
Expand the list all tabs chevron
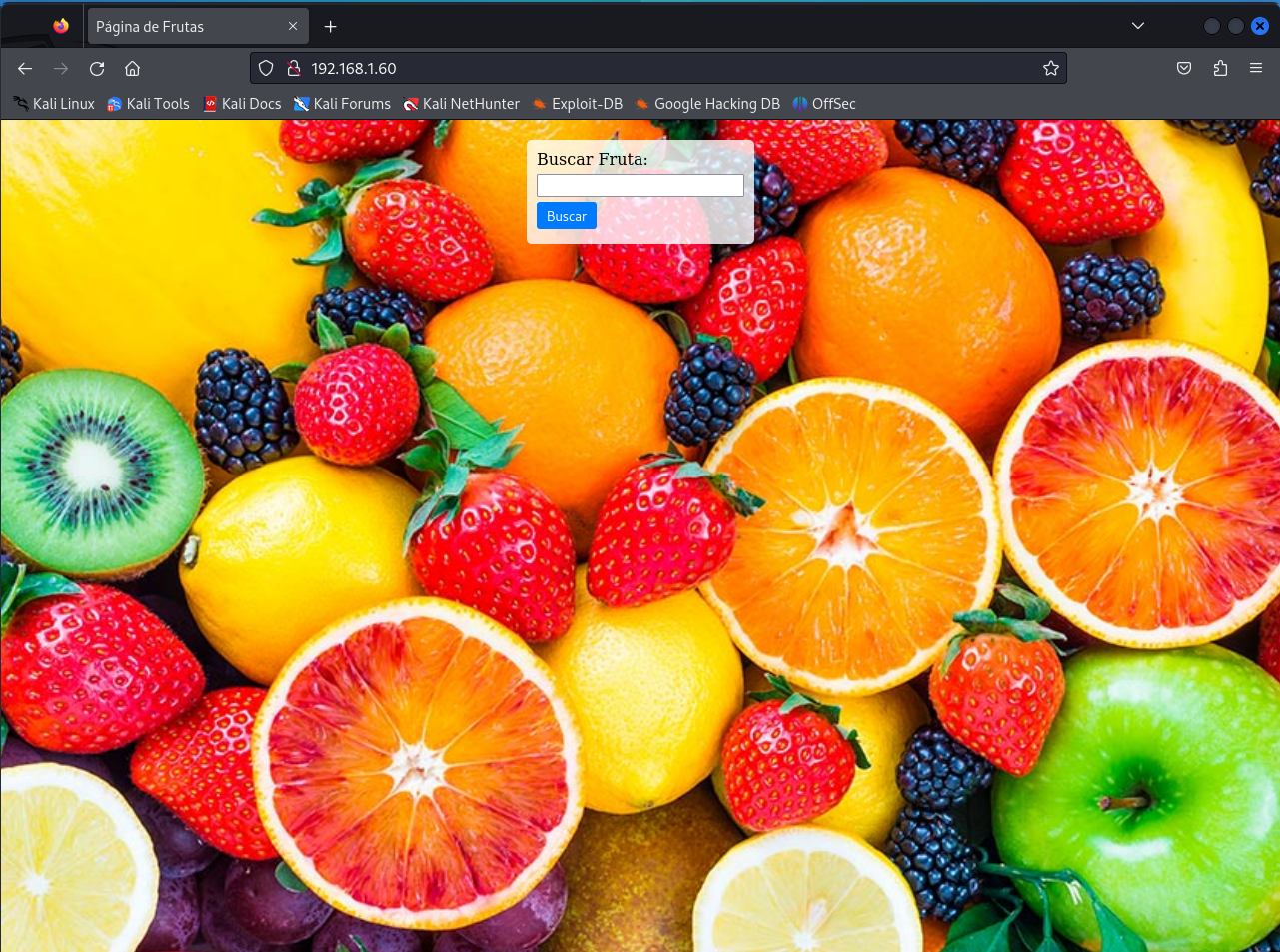[x=1137, y=26]
